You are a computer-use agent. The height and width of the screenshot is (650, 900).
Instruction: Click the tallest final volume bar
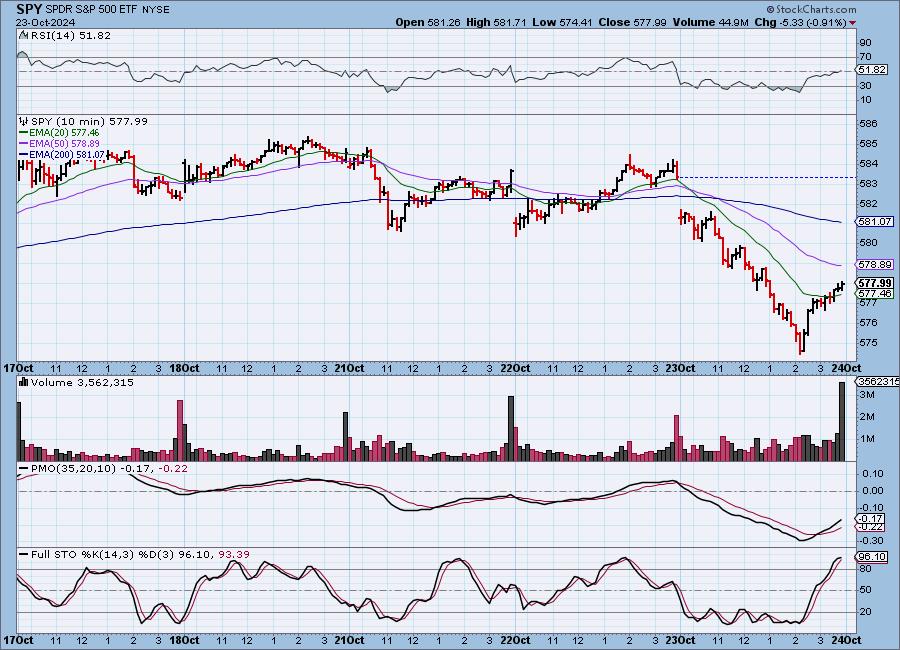842,421
